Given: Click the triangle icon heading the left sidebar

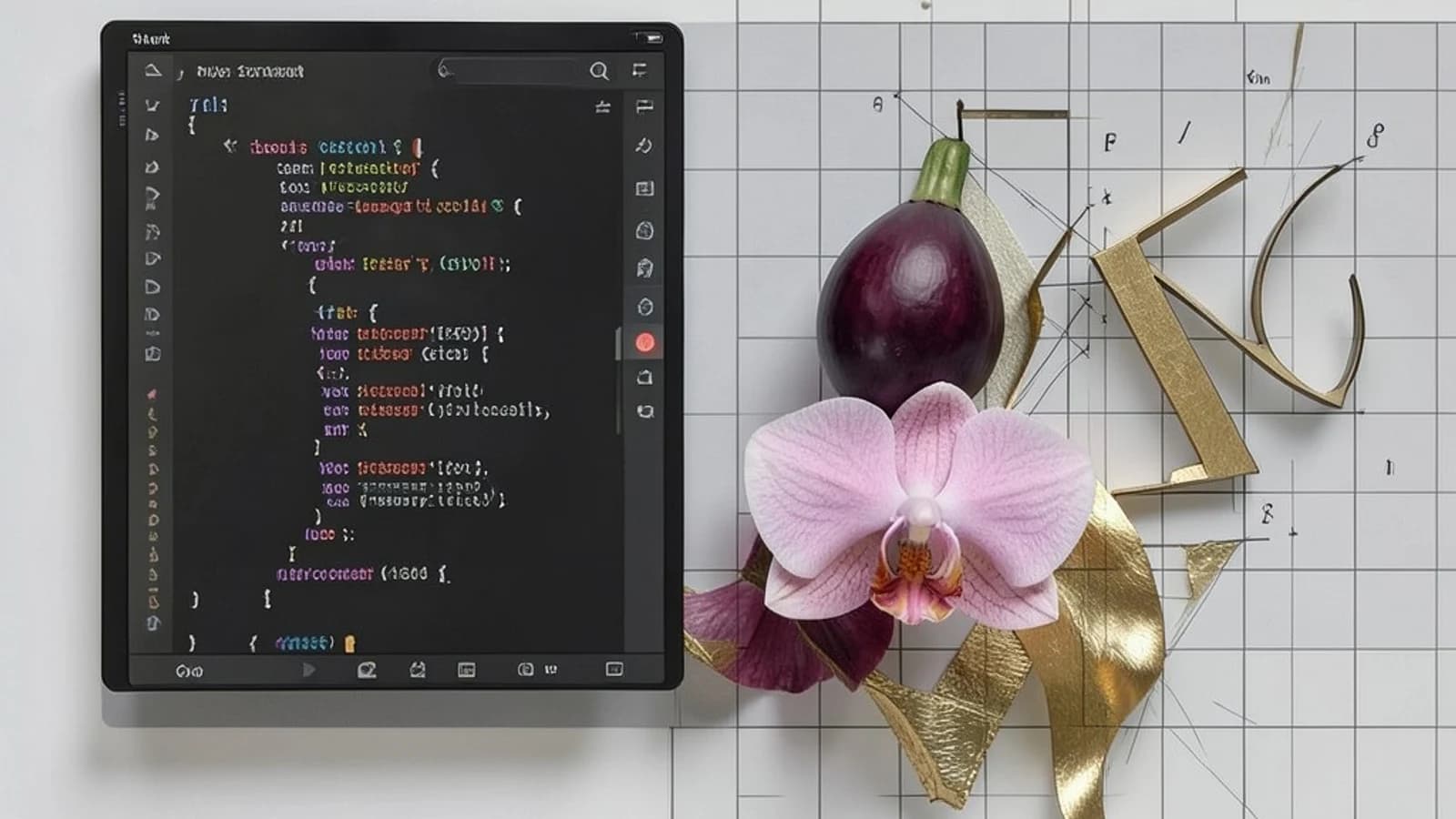Looking at the screenshot, I should click(153, 70).
